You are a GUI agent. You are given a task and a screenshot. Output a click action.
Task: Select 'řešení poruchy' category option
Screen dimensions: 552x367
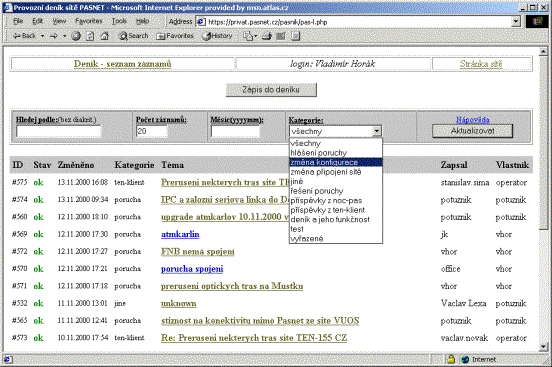coord(335,191)
